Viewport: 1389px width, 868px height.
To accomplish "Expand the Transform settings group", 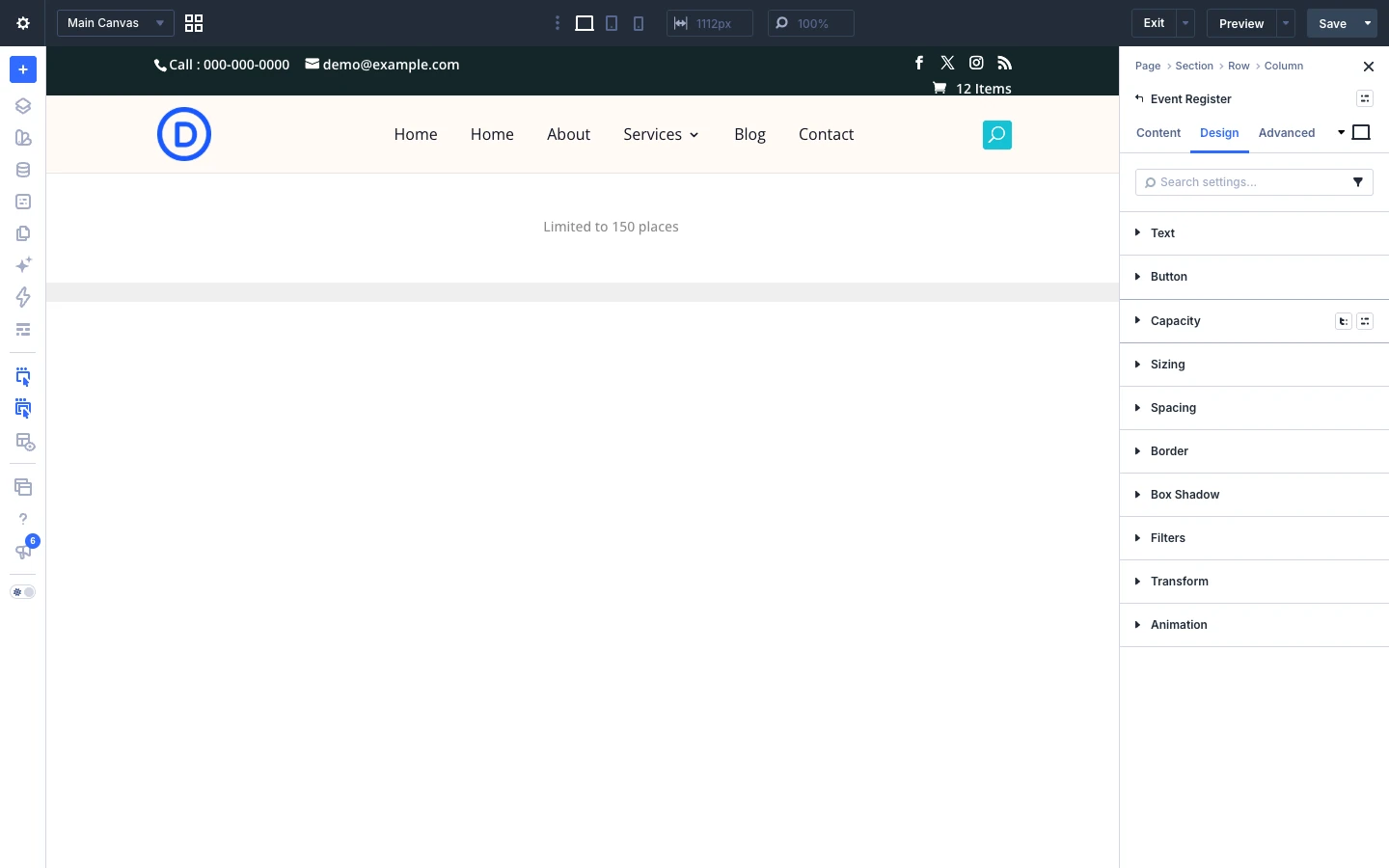I will (1254, 582).
